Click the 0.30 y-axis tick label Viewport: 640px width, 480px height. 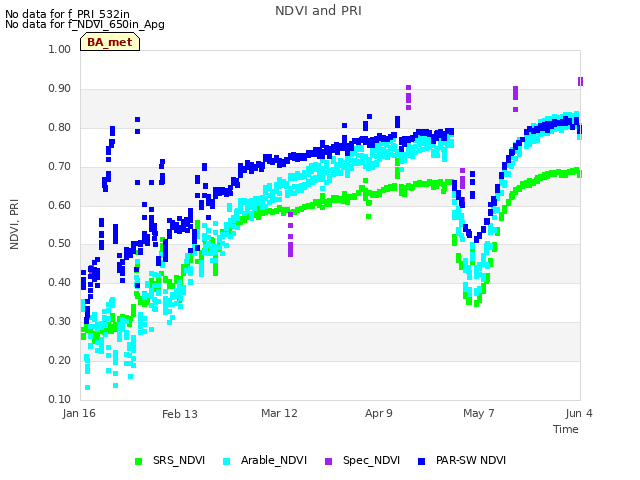coord(60,322)
